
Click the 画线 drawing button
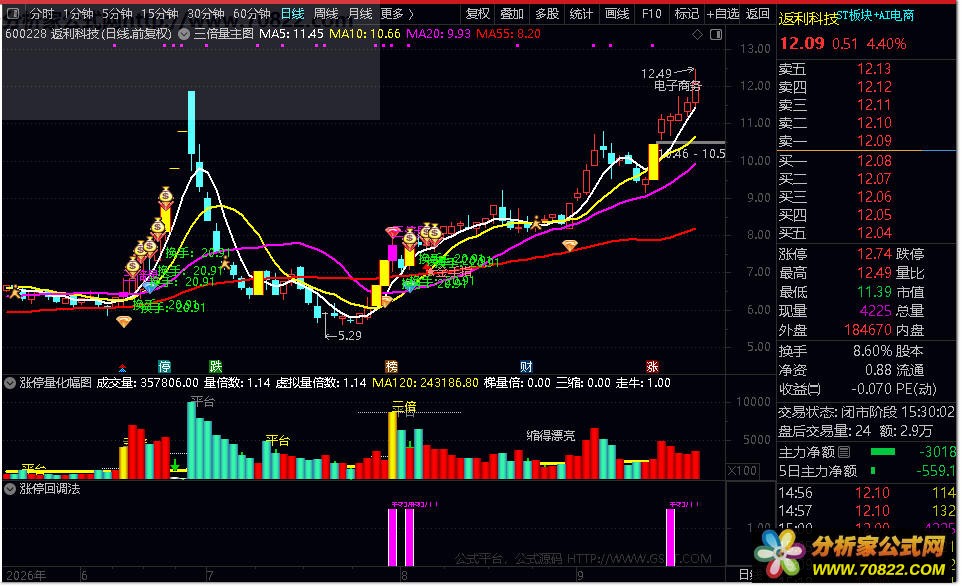[x=617, y=13]
